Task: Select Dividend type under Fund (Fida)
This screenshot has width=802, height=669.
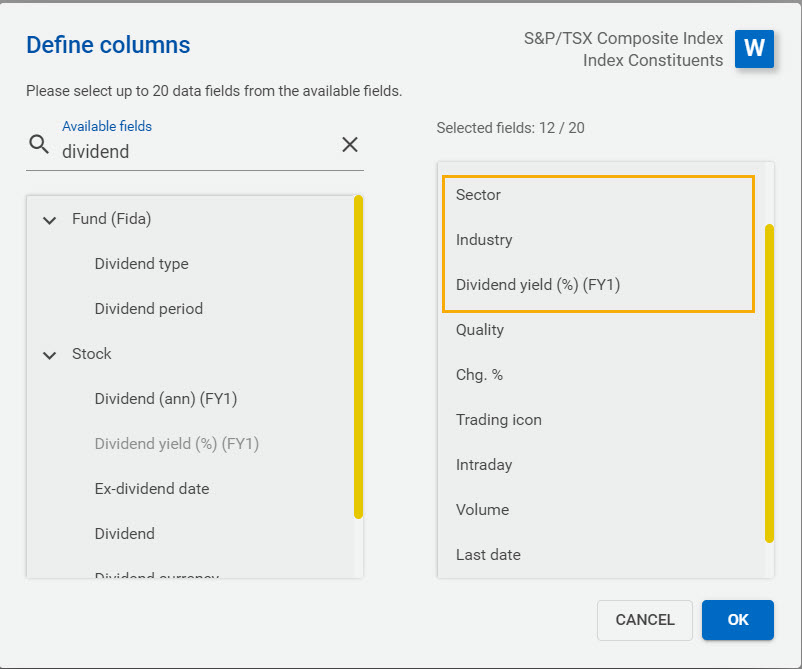Action: (x=141, y=263)
